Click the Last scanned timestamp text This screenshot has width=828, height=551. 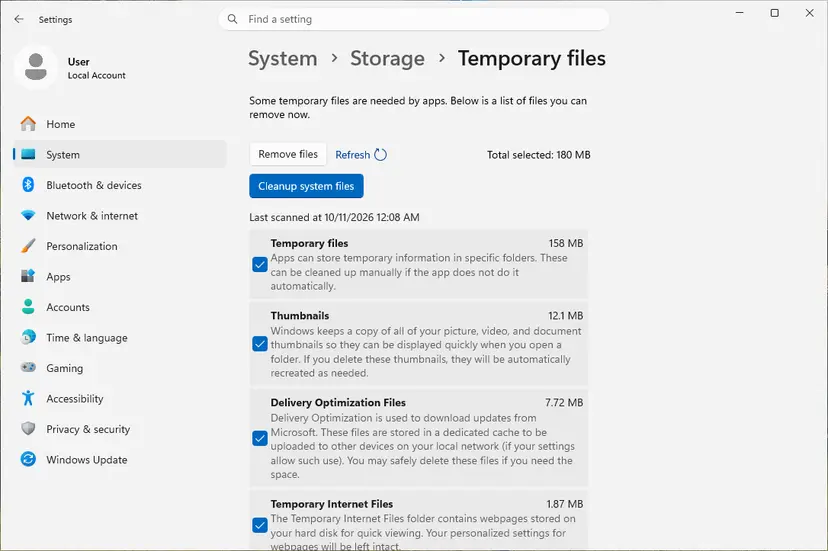[334, 217]
